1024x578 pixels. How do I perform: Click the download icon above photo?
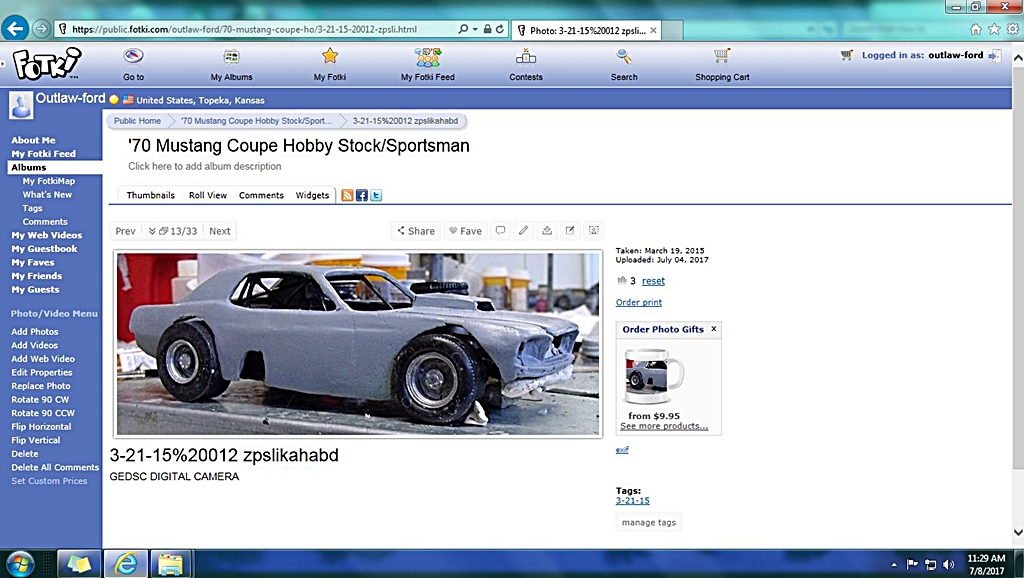547,231
